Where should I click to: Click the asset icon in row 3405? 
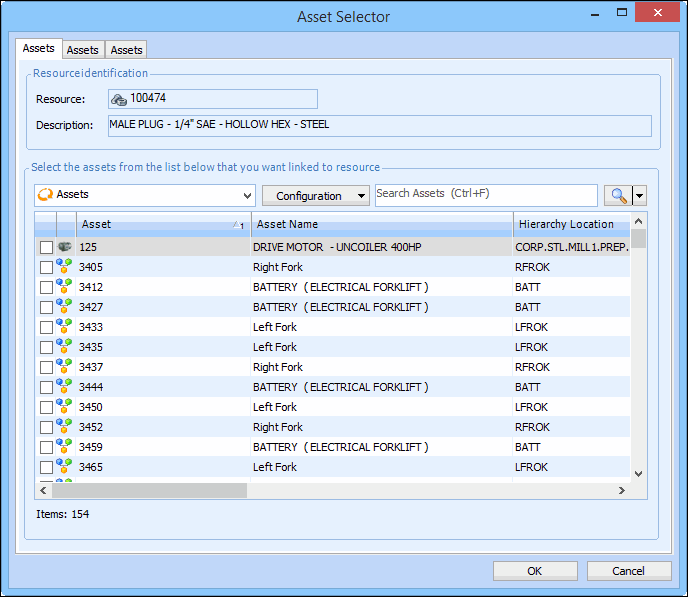(64, 267)
